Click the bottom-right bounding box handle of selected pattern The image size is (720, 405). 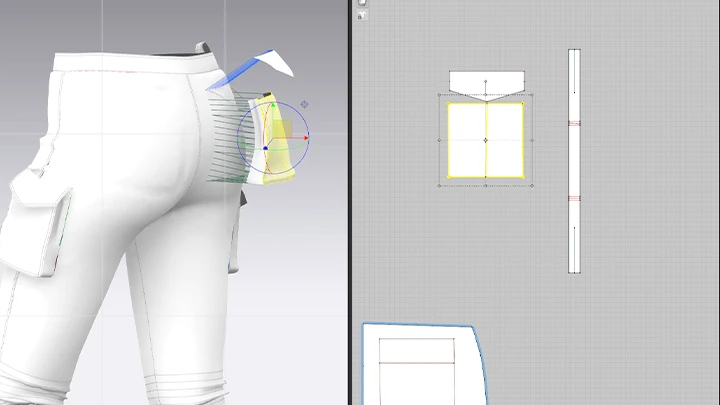[532, 186]
